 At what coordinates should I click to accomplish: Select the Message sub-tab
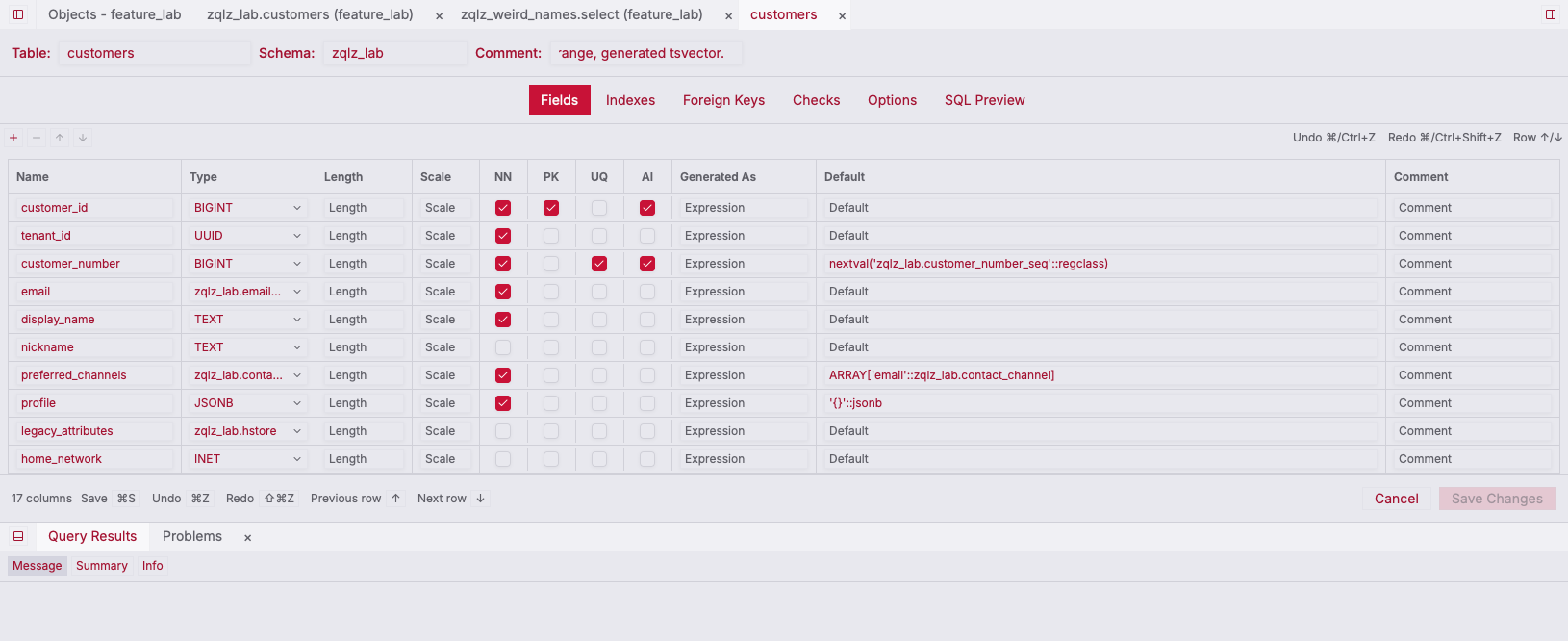pos(38,566)
